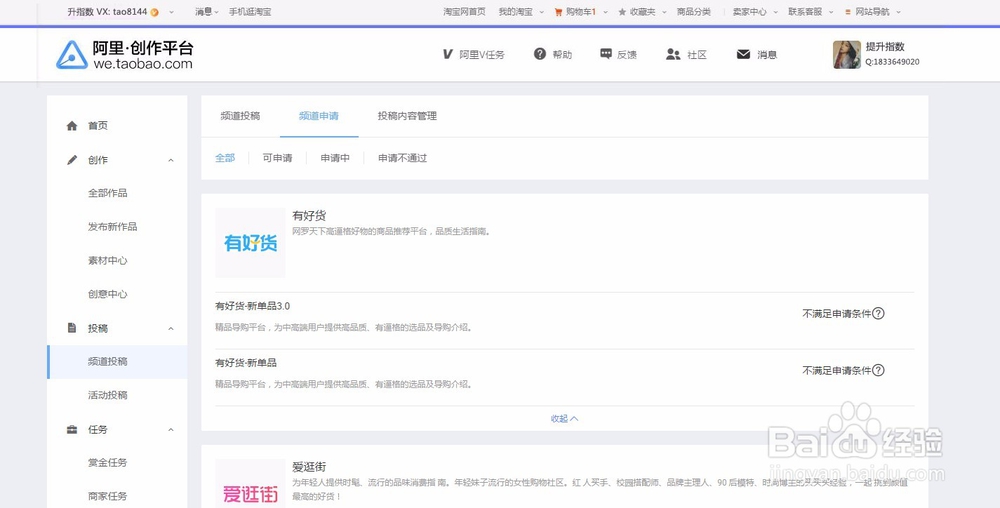The width and height of the screenshot is (1000, 508).
Task: Collapse the 任务 sidebar section
Action: point(171,430)
